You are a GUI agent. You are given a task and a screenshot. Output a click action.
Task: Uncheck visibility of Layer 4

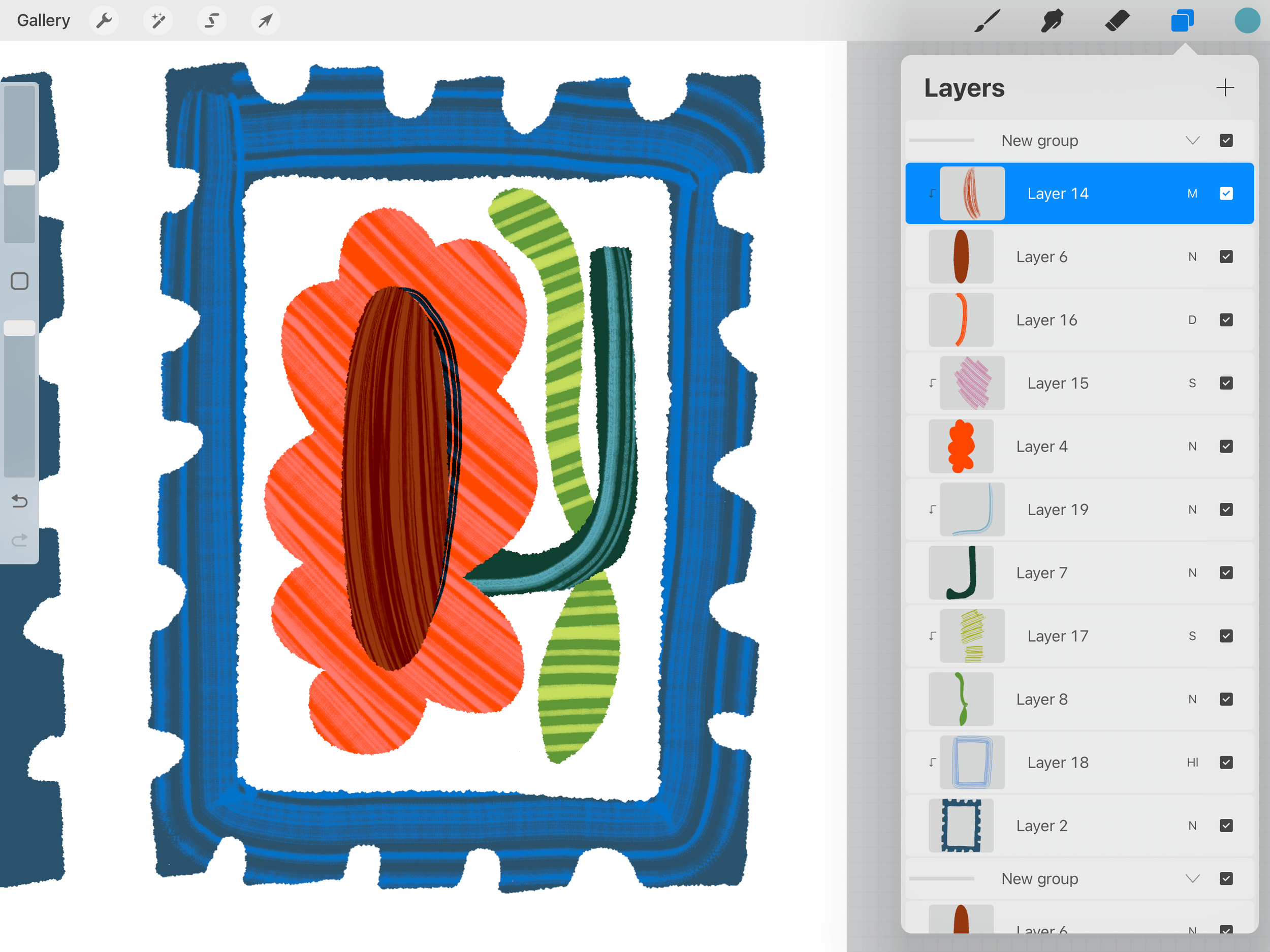tap(1226, 446)
